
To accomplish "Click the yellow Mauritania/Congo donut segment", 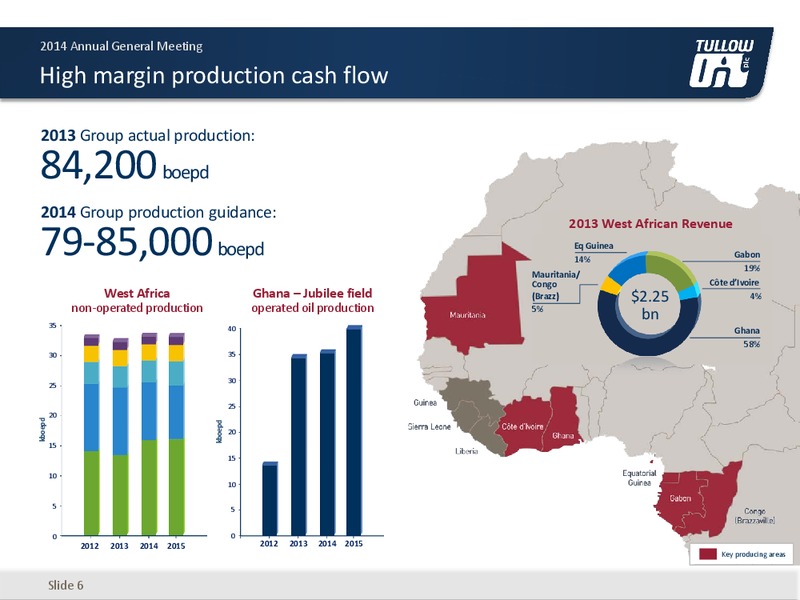I will [610, 285].
